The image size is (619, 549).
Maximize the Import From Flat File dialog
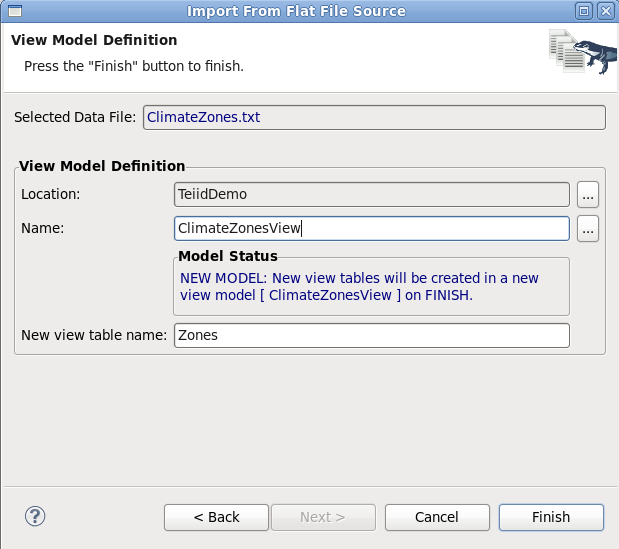pyautogui.click(x=584, y=11)
